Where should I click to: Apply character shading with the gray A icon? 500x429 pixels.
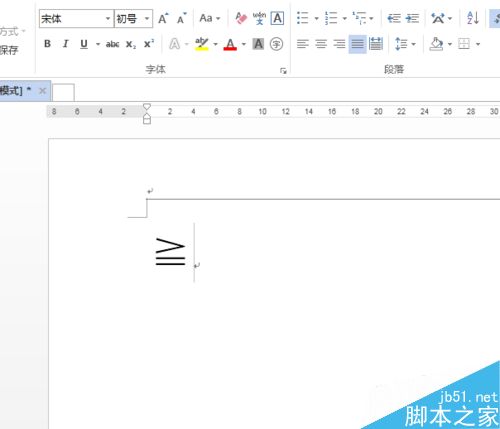(x=258, y=44)
